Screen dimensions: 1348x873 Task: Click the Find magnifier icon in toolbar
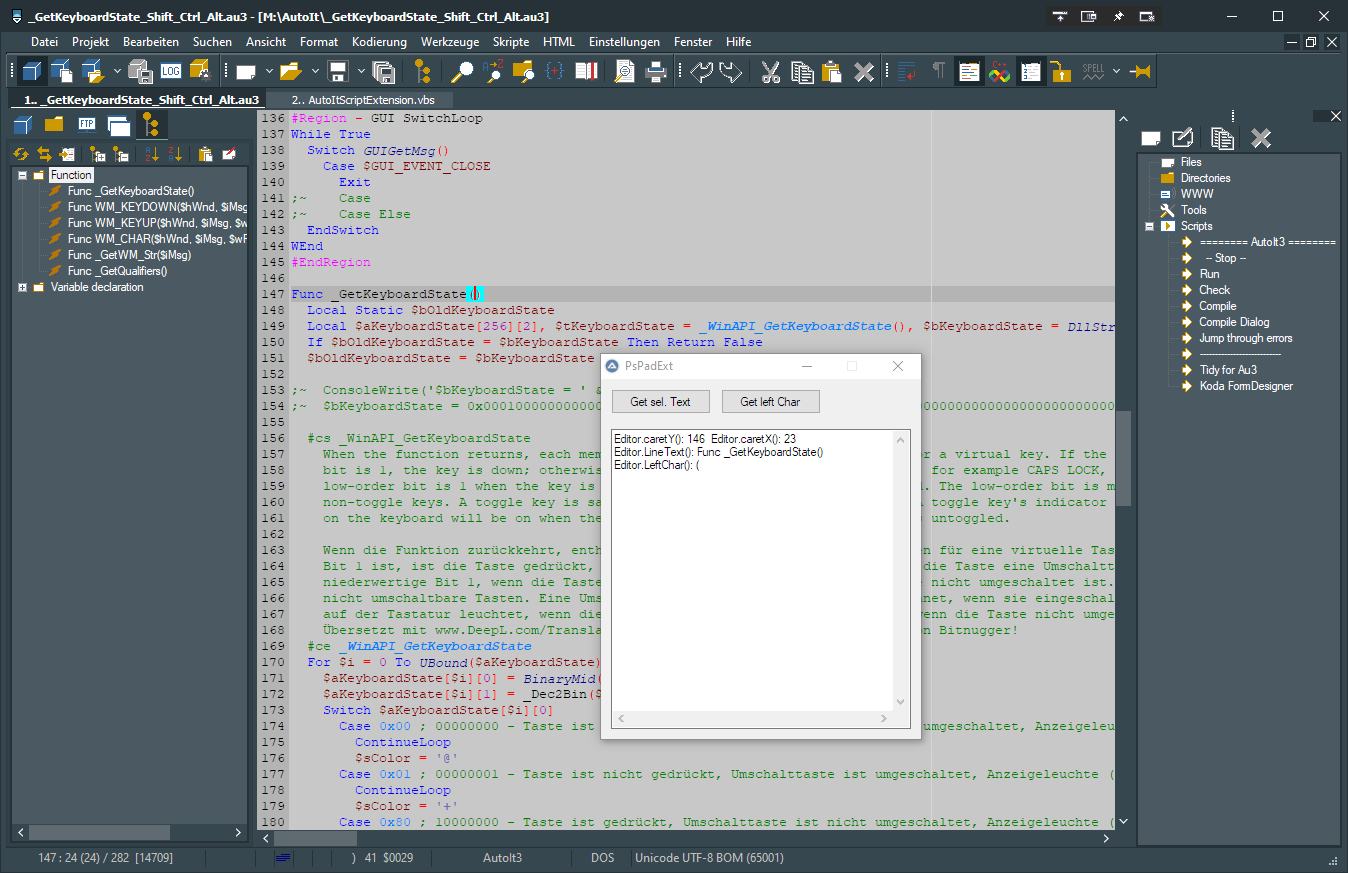[462, 71]
